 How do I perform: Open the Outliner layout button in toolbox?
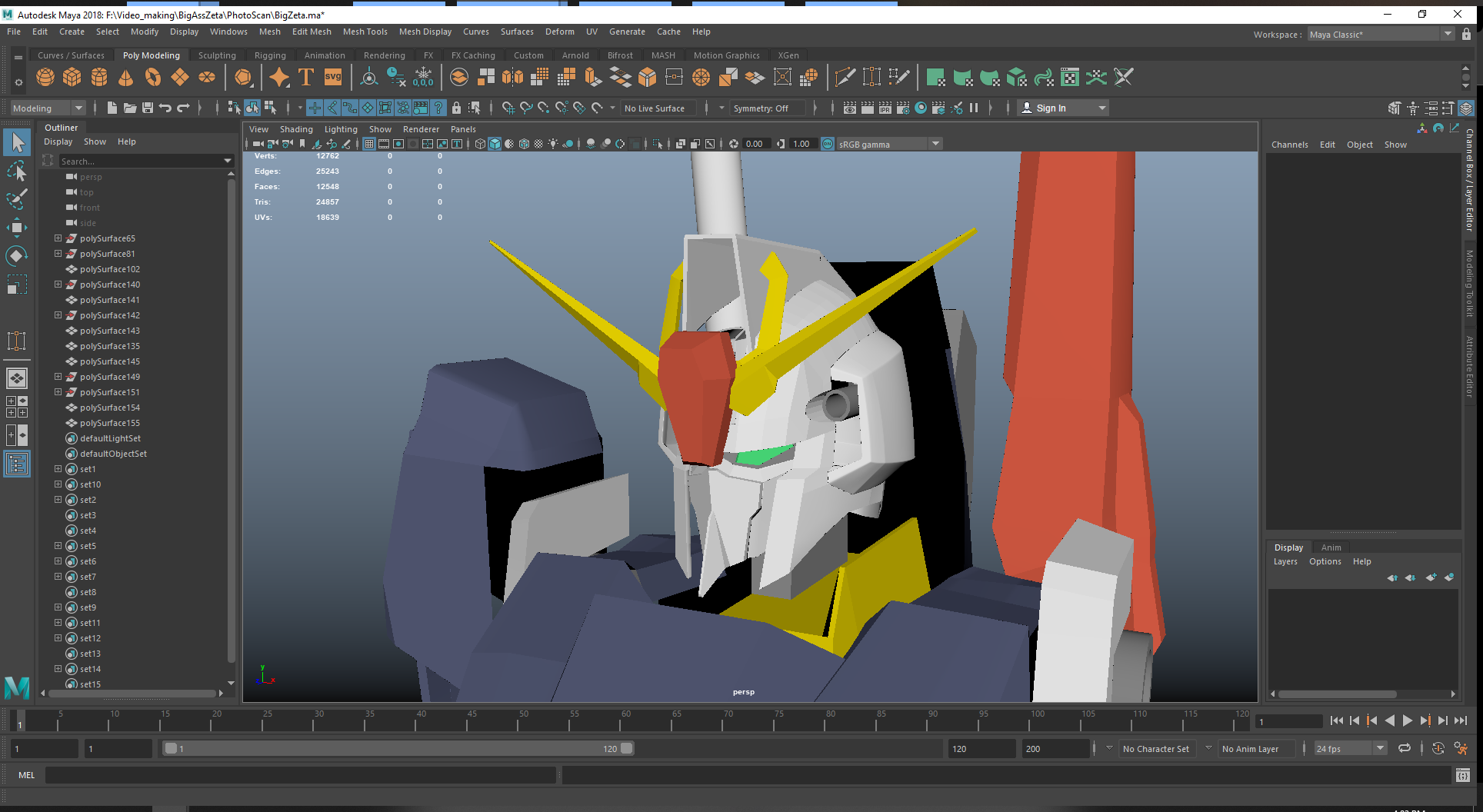coord(17,464)
